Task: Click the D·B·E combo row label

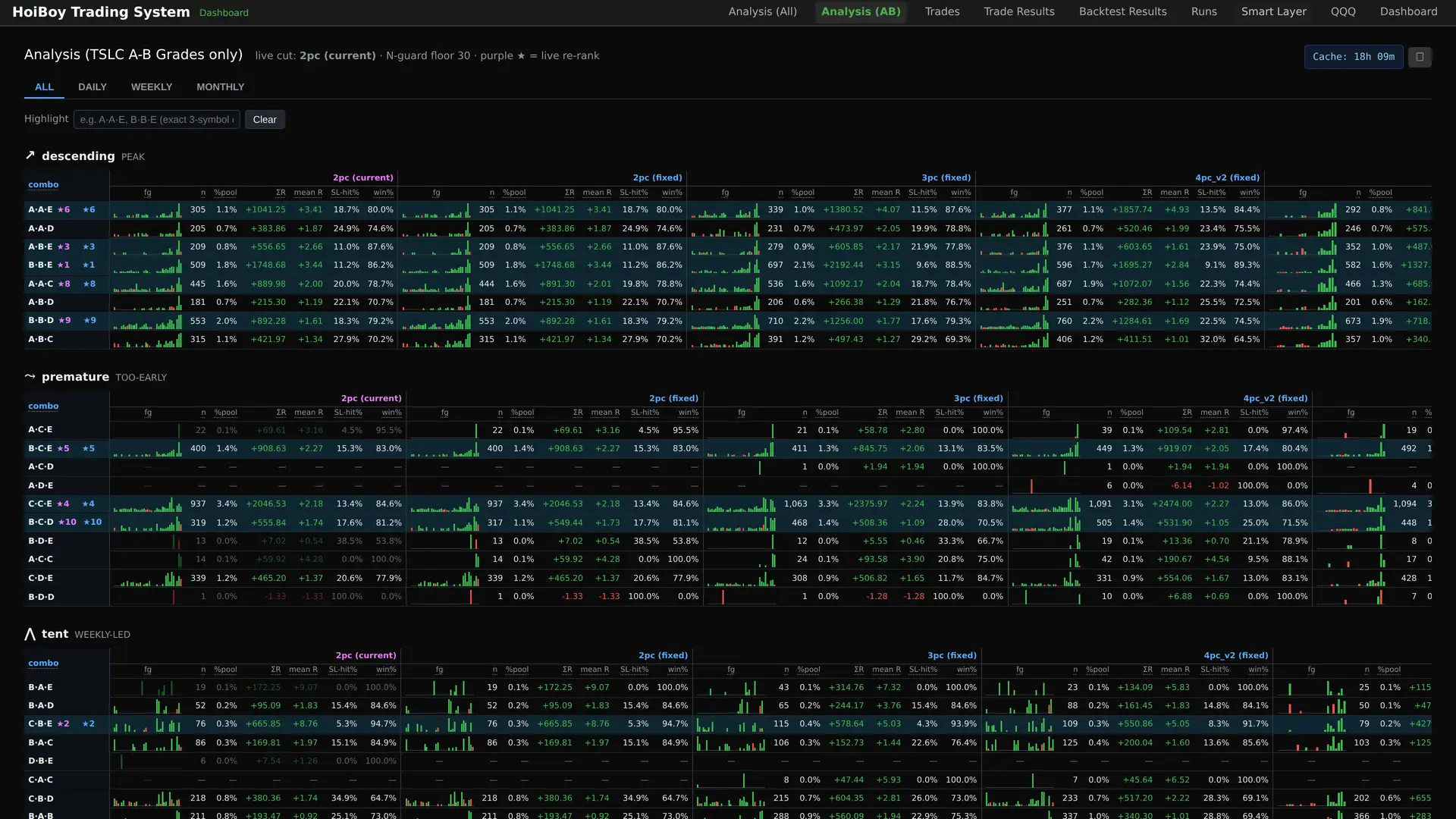Action: 41,761
